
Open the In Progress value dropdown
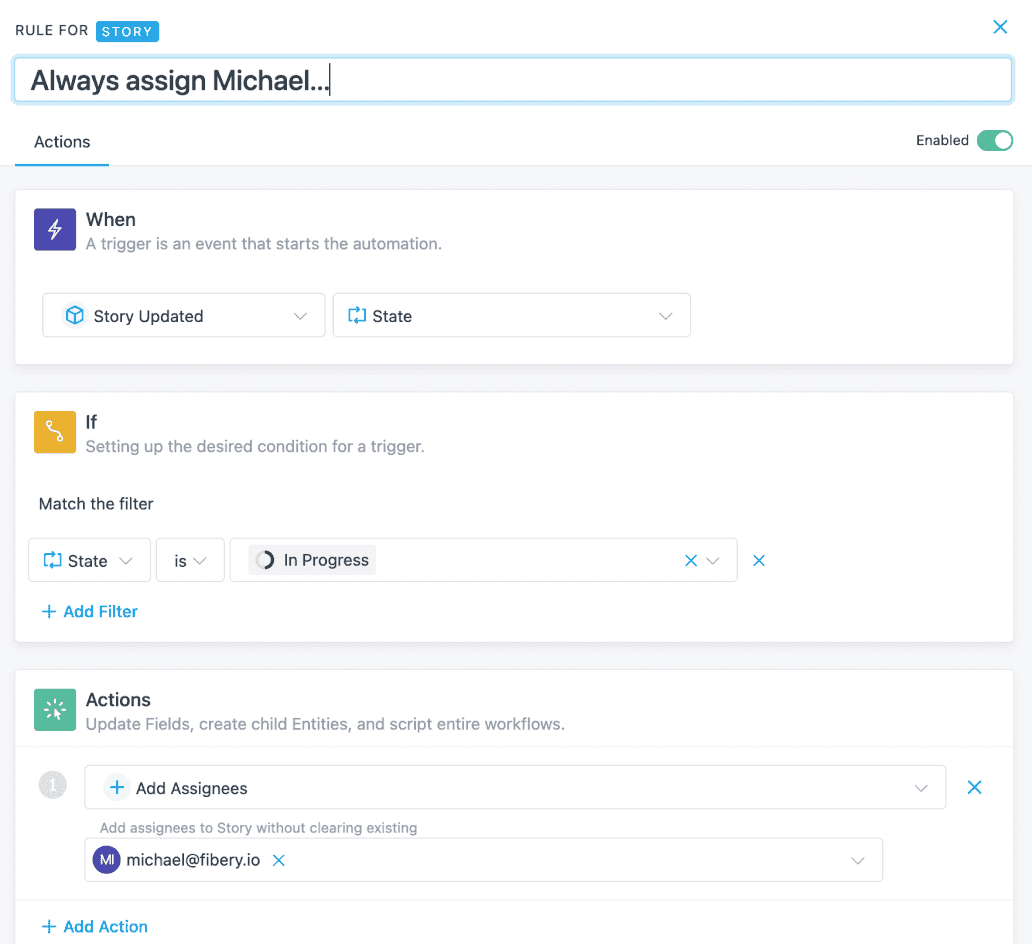point(711,560)
